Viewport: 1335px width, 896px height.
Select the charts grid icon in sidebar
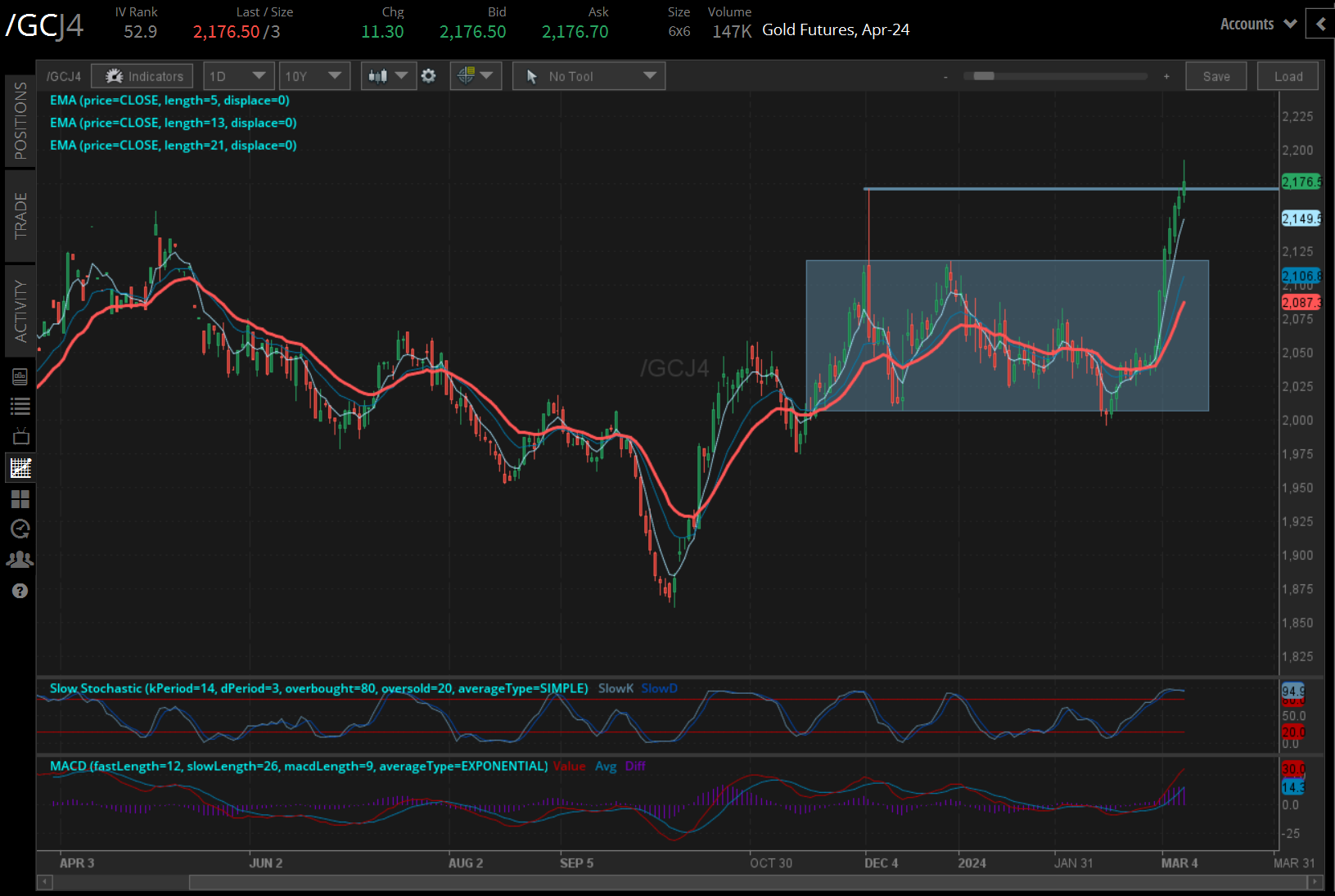click(x=20, y=468)
